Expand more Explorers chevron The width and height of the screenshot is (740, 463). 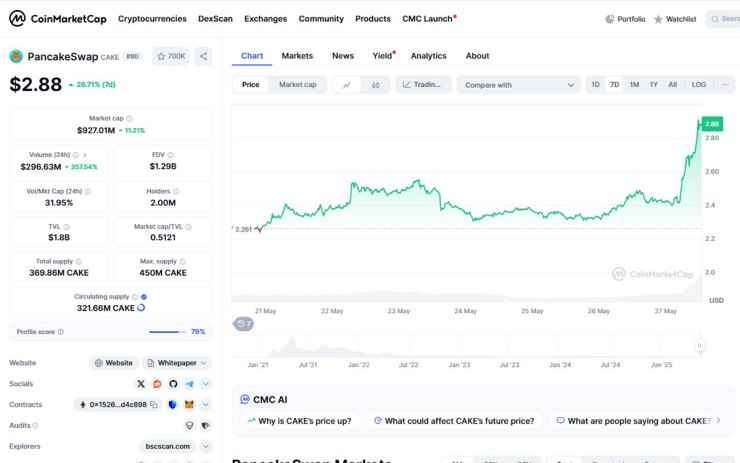point(205,446)
